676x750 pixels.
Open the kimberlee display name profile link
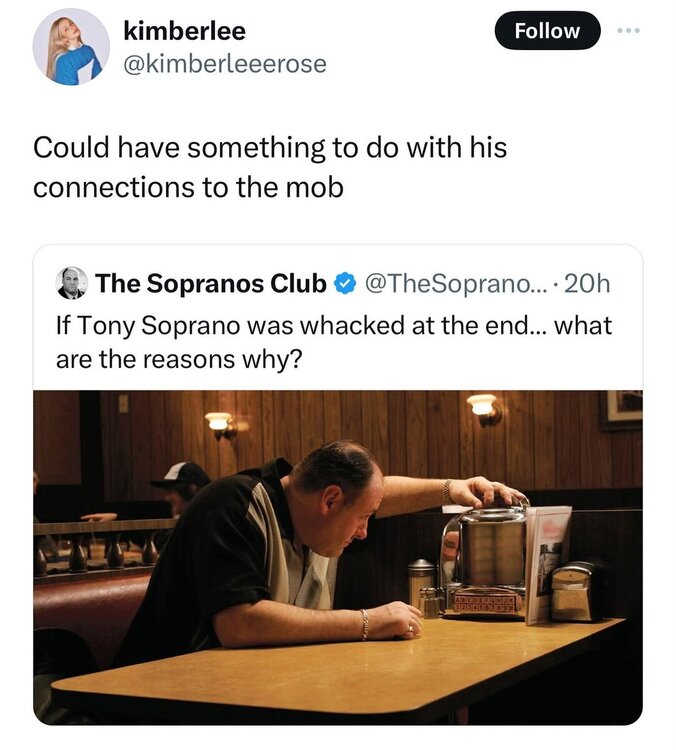tap(183, 31)
